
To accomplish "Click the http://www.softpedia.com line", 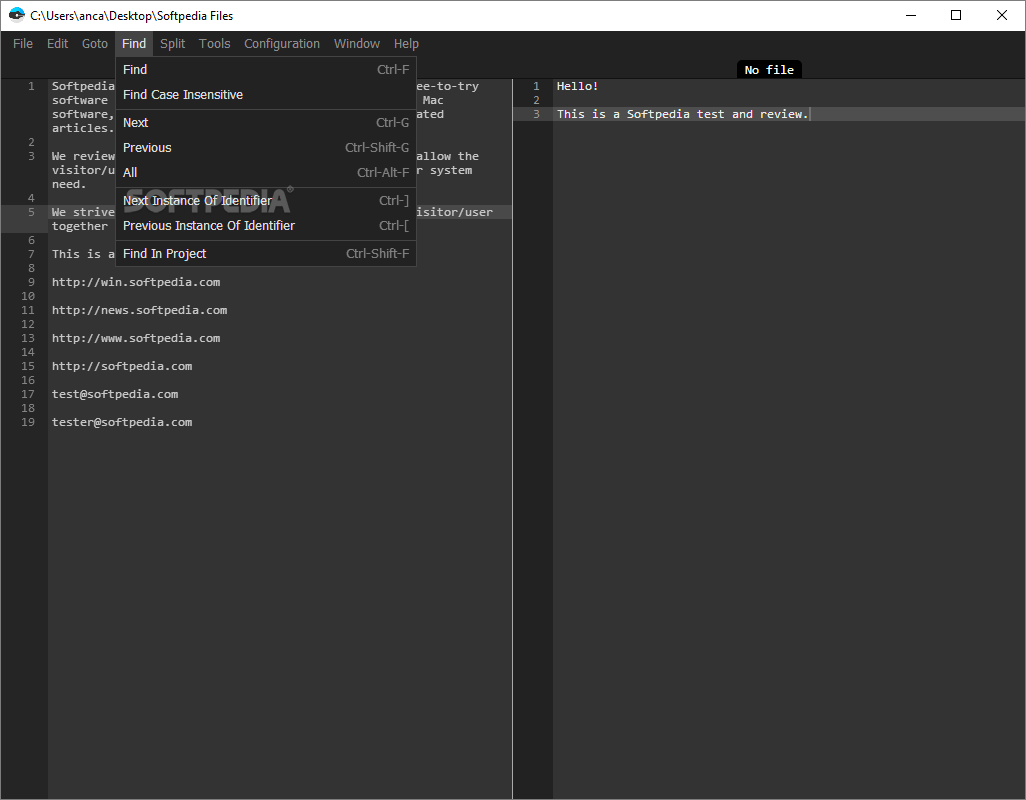I will 136,338.
